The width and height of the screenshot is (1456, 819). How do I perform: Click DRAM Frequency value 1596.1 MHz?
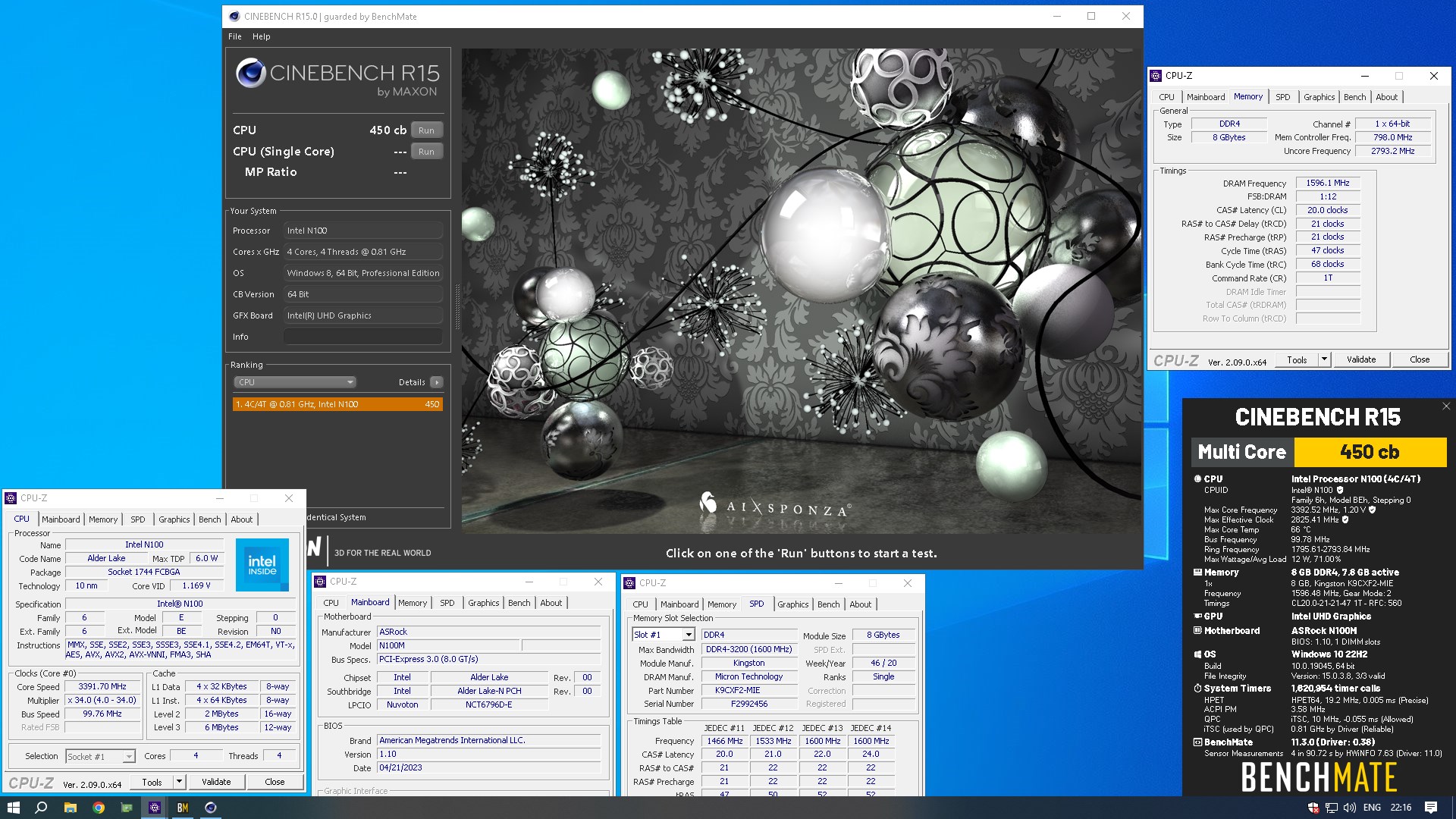[1328, 183]
